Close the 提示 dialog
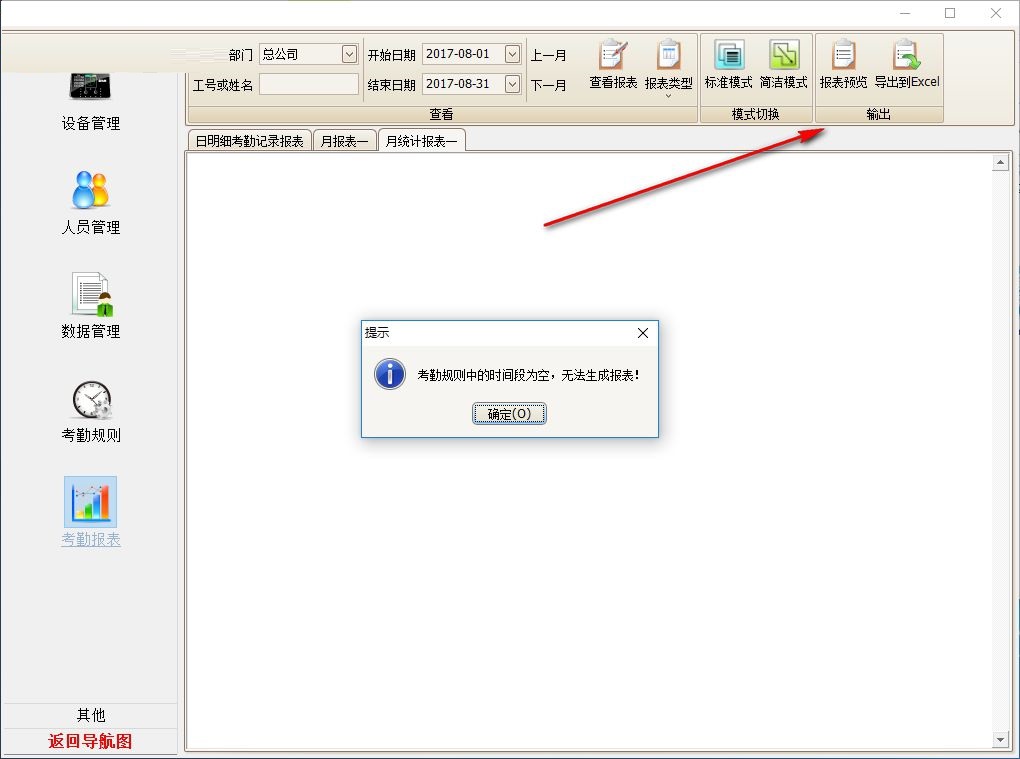Screen dimensions: 1020x759 pyautogui.click(x=643, y=333)
